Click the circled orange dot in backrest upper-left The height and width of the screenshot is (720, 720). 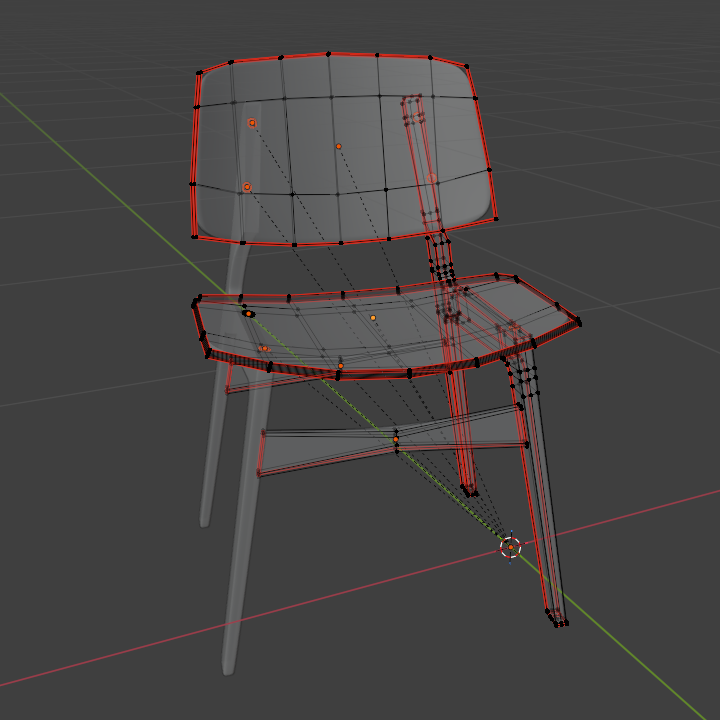pos(252,123)
